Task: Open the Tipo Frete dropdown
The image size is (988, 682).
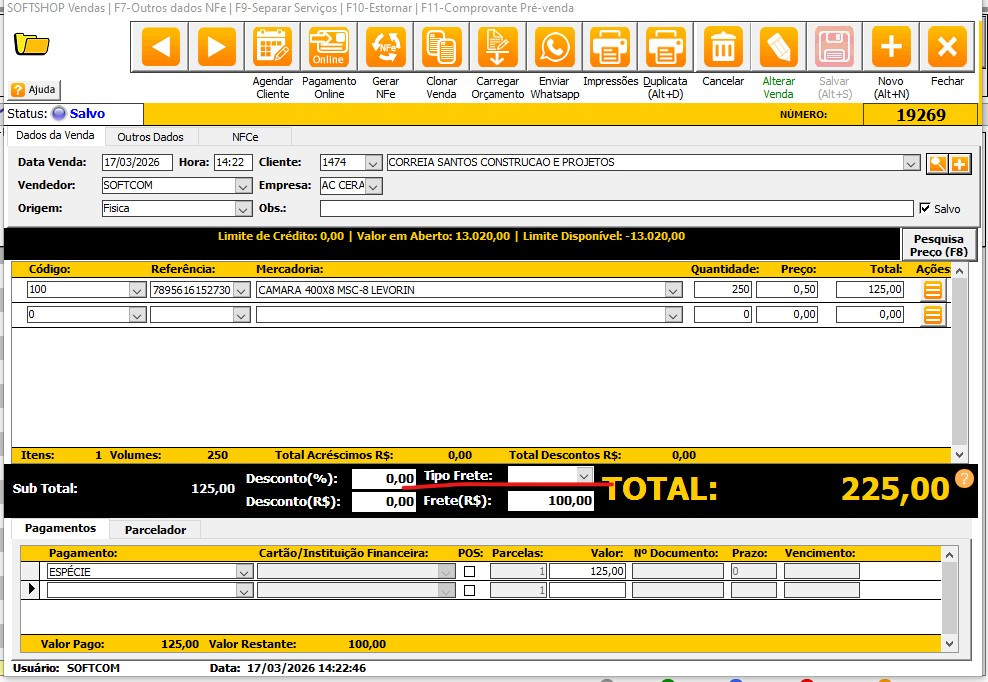Action: pos(584,475)
